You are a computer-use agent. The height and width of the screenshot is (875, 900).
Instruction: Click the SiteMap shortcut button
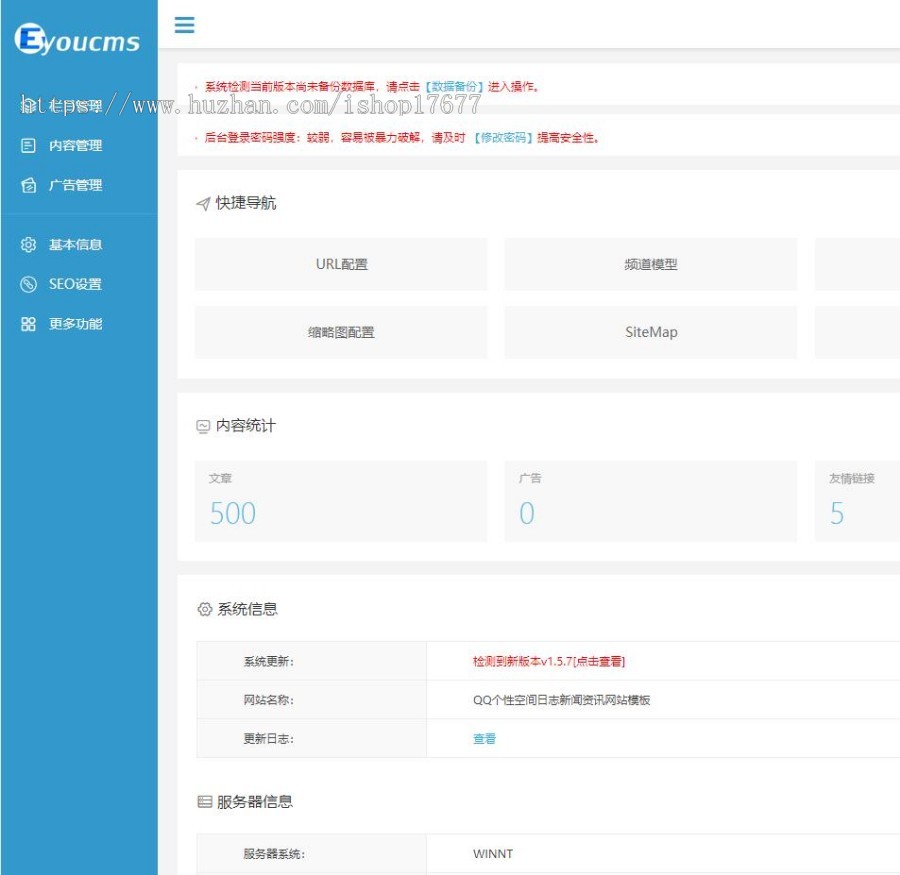coord(651,332)
